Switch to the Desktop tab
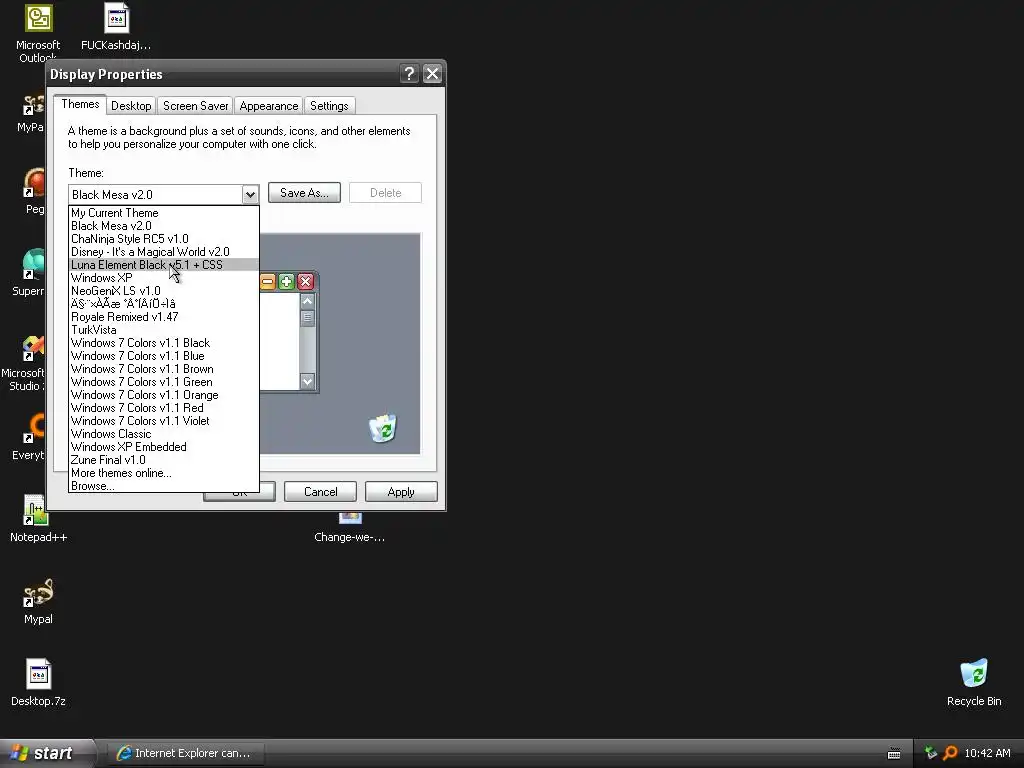1024x768 pixels. (131, 106)
